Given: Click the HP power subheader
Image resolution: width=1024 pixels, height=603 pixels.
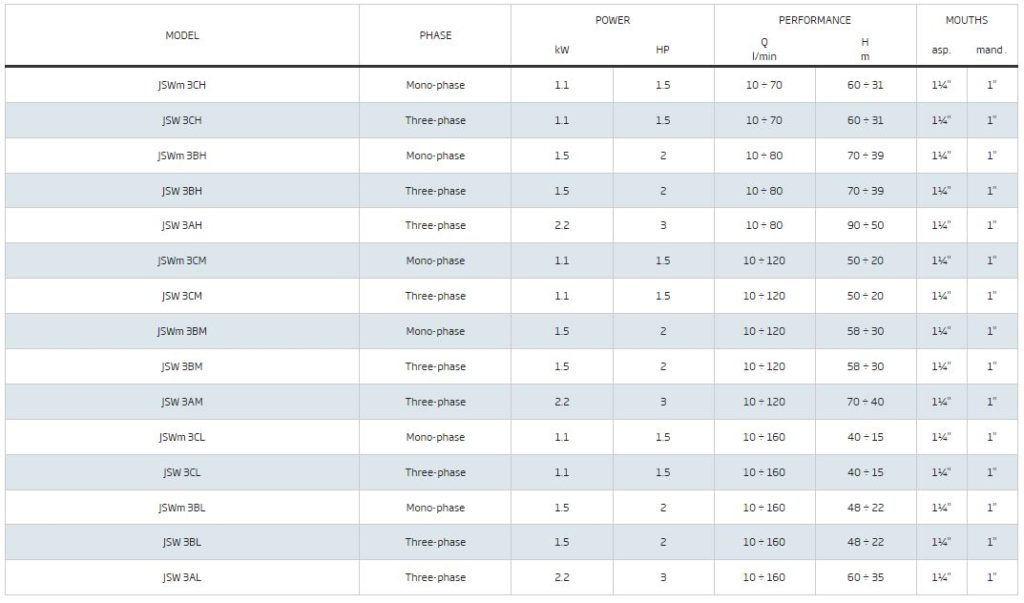Looking at the screenshot, I should tap(663, 50).
